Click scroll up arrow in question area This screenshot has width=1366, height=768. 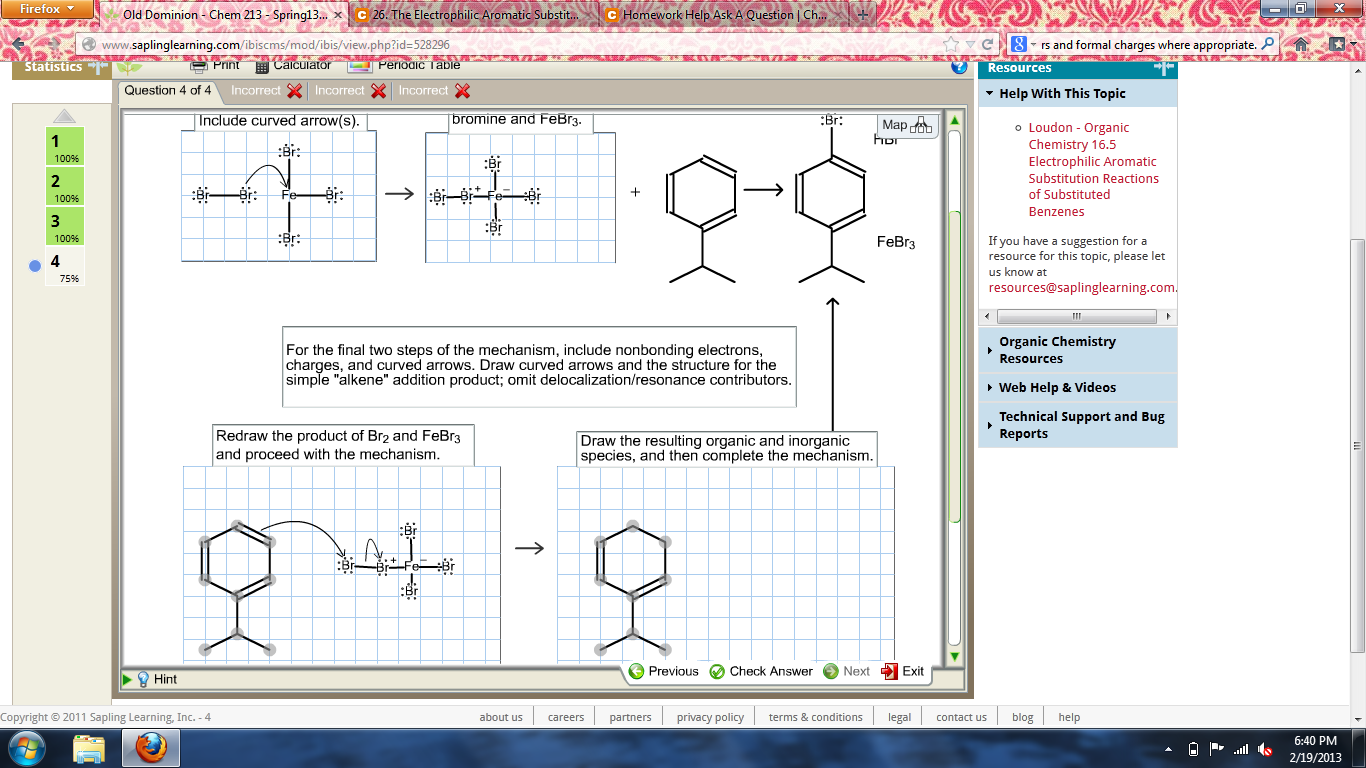coord(954,121)
